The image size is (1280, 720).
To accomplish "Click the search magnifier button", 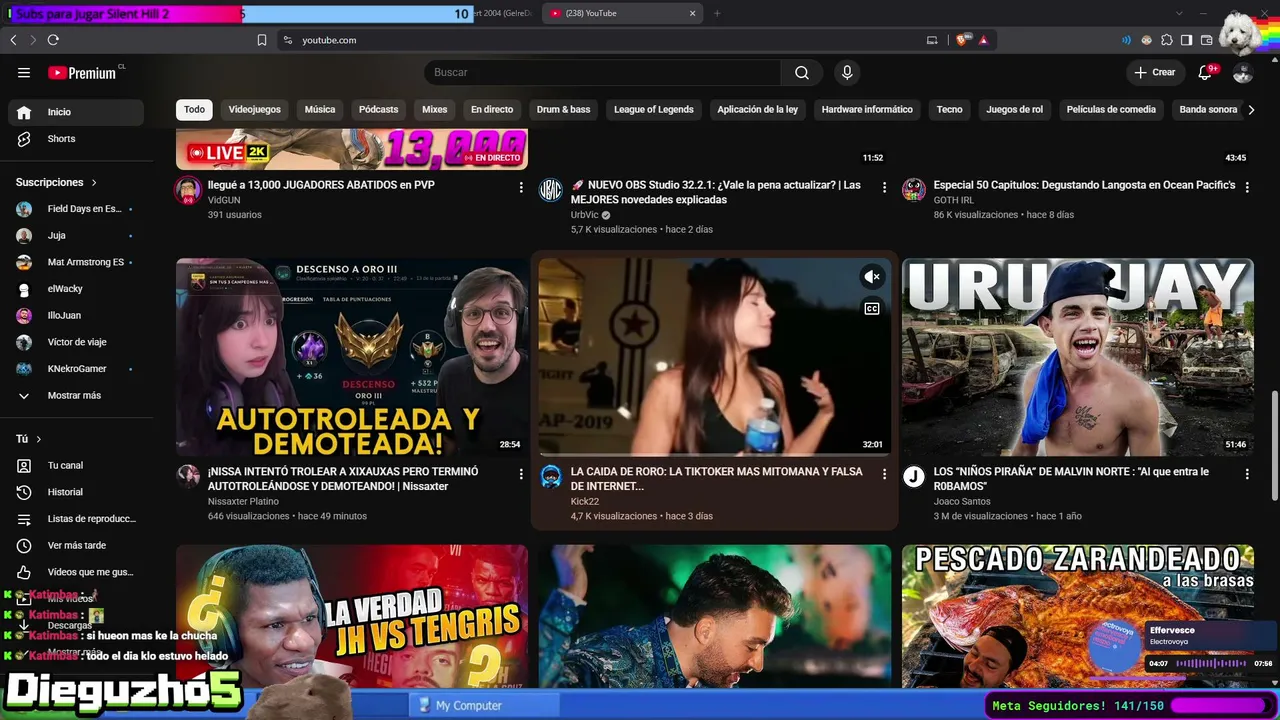I will click(x=802, y=73).
